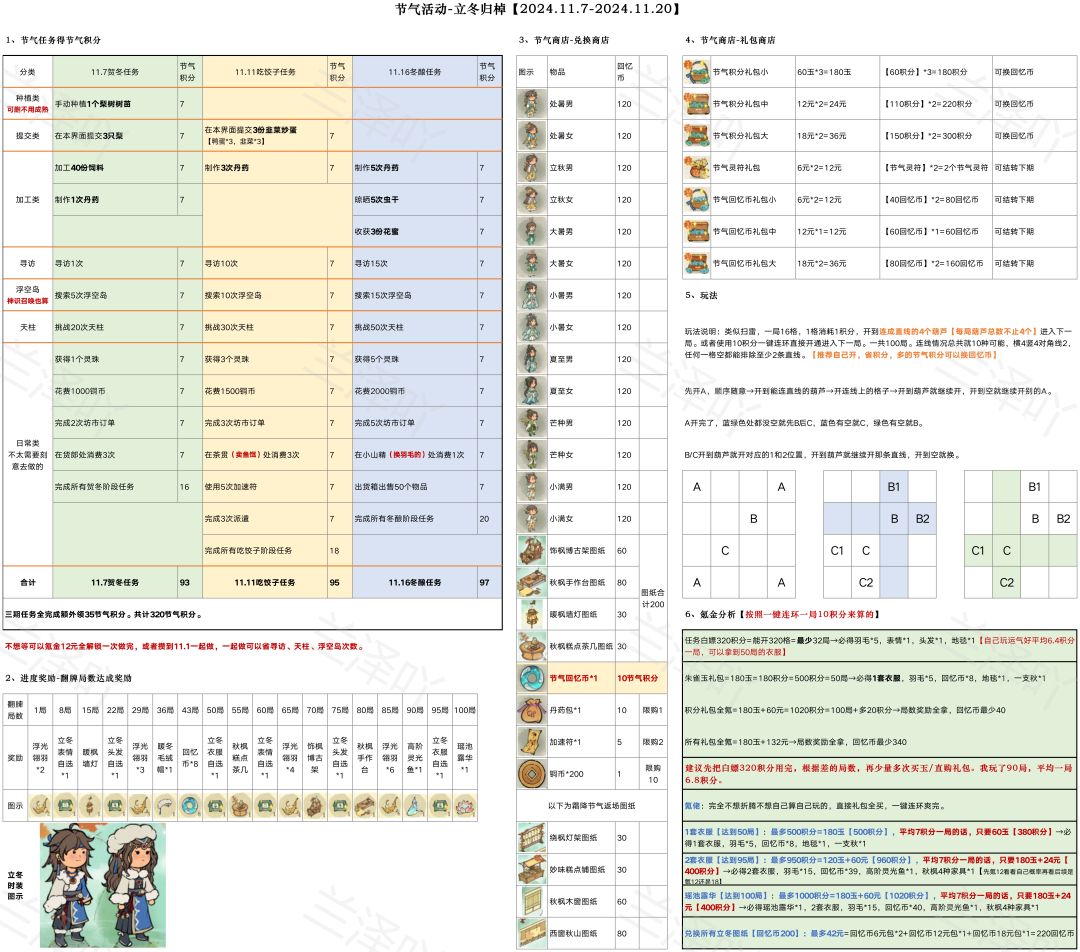Click the 秋枫木窗图纸 window icon

(532, 901)
